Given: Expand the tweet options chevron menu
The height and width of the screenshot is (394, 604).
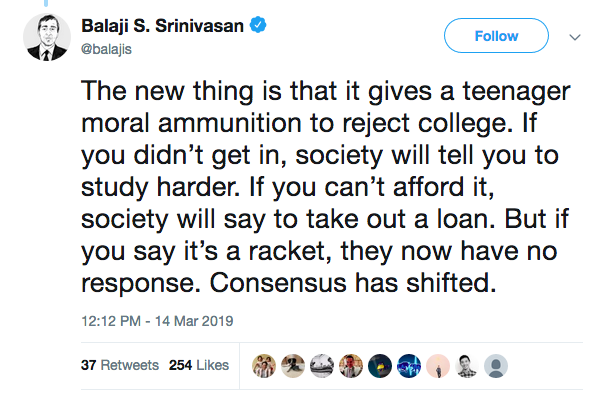Looking at the screenshot, I should (575, 37).
